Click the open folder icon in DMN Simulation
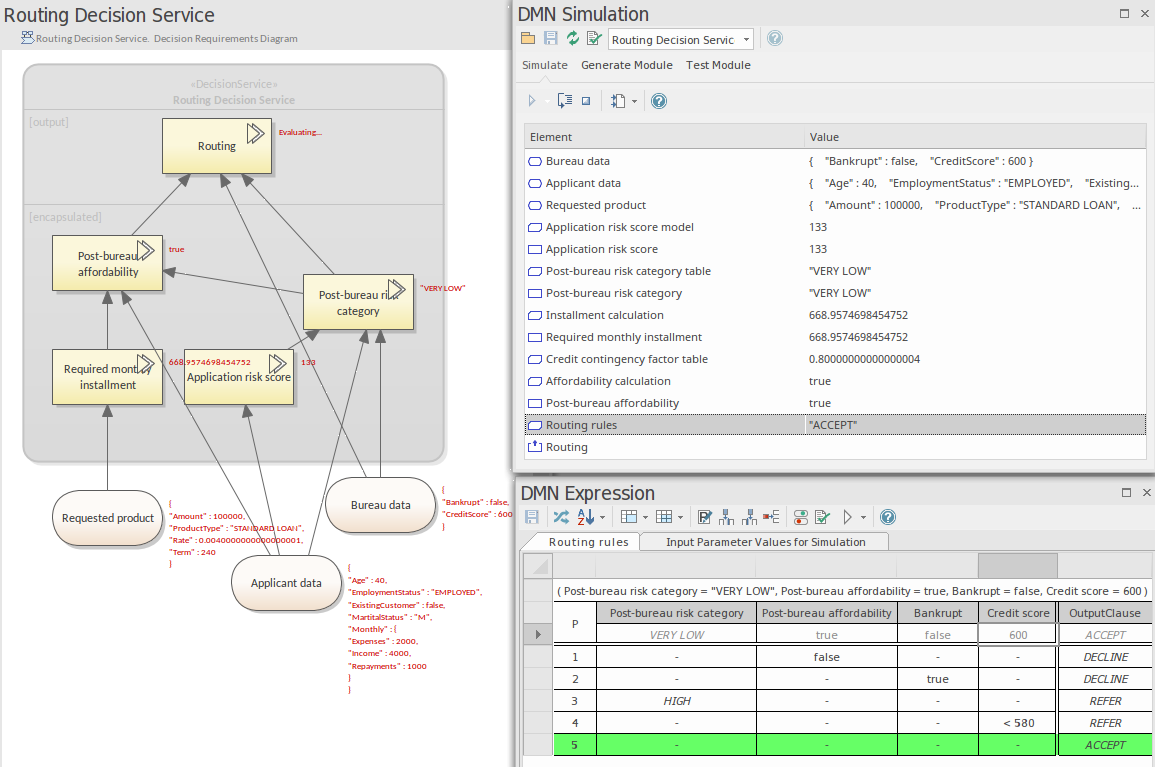 (x=528, y=39)
